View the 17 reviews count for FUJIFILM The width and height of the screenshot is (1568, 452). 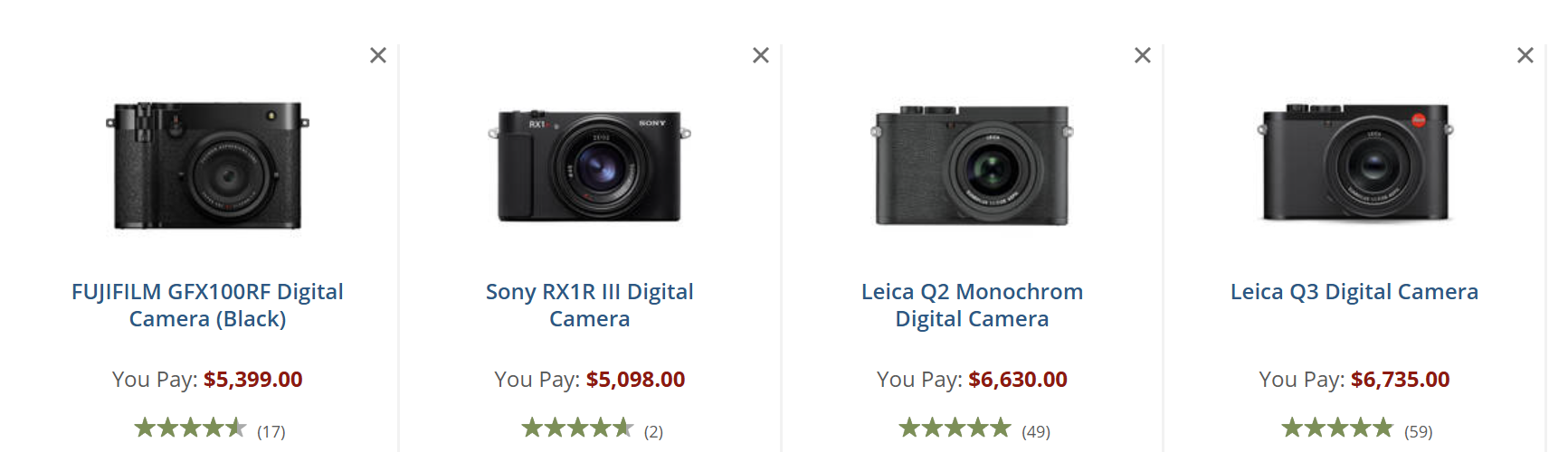coord(271,432)
